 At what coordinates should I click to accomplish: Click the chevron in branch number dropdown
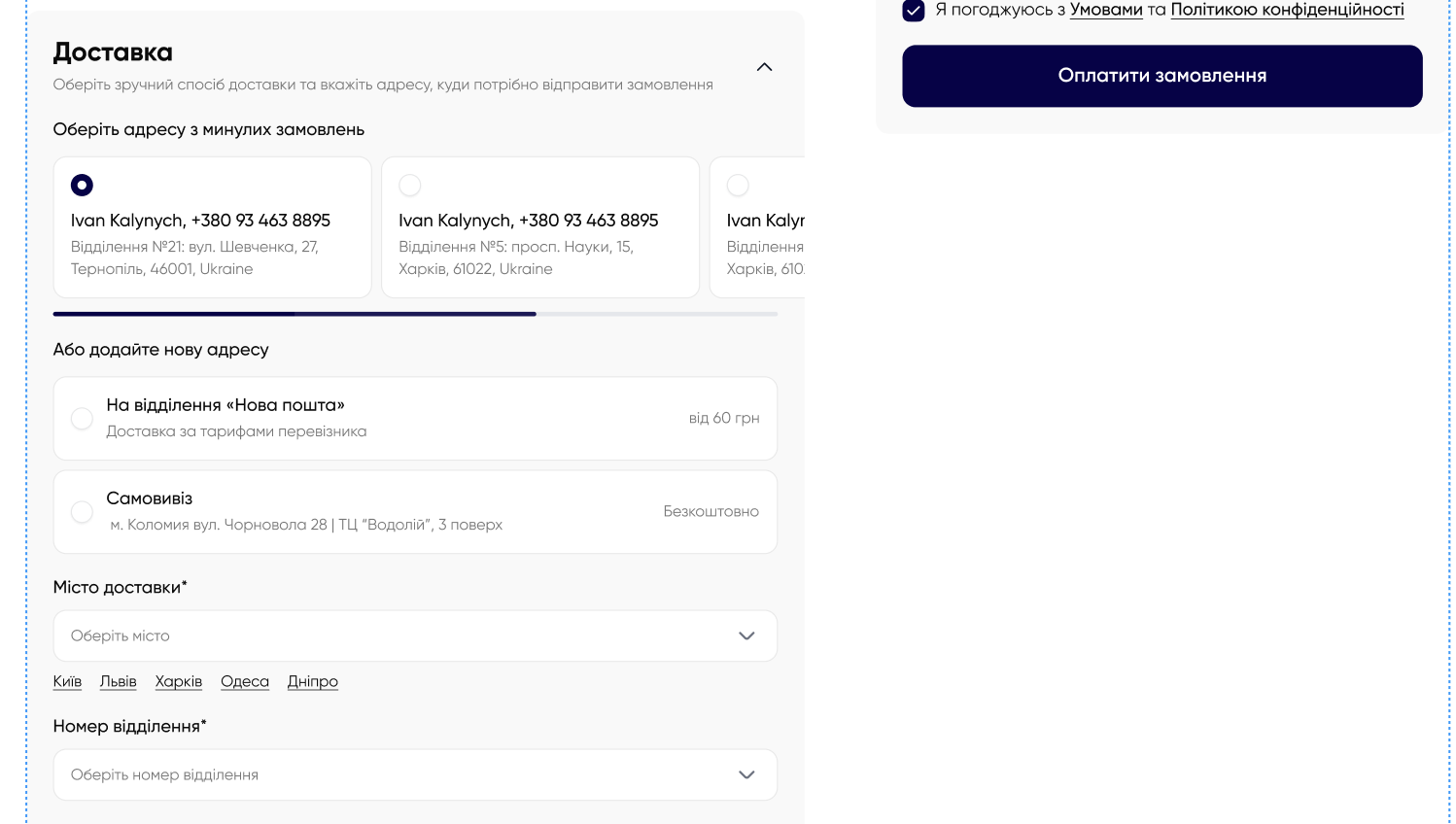(746, 774)
